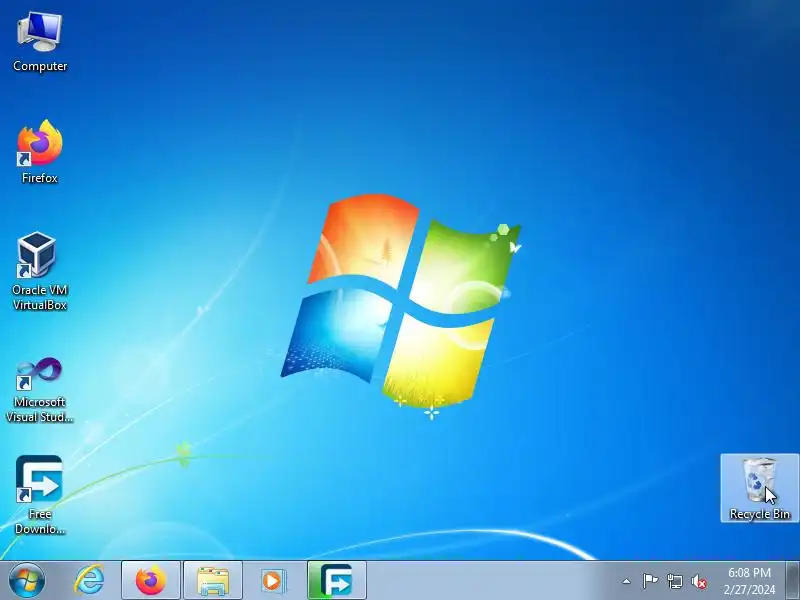Launch Internet Explorer from the taskbar
This screenshot has width=800, height=600.
(89, 581)
